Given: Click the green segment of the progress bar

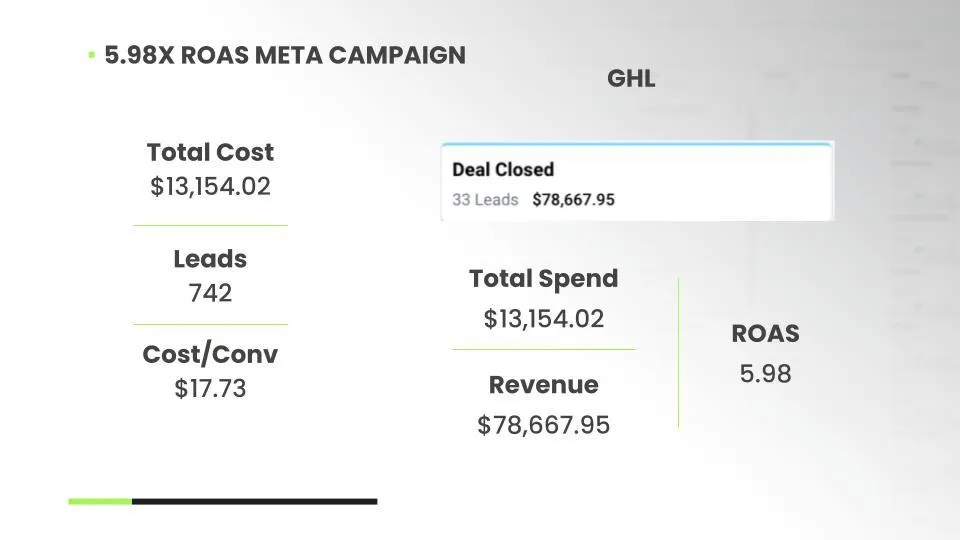Looking at the screenshot, I should click(100, 501).
